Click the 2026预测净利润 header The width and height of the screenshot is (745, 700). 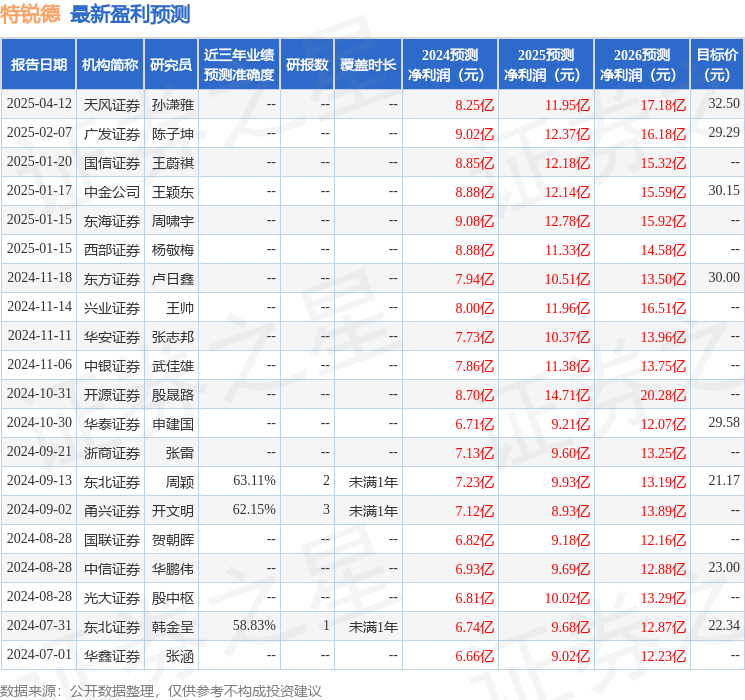(x=641, y=65)
